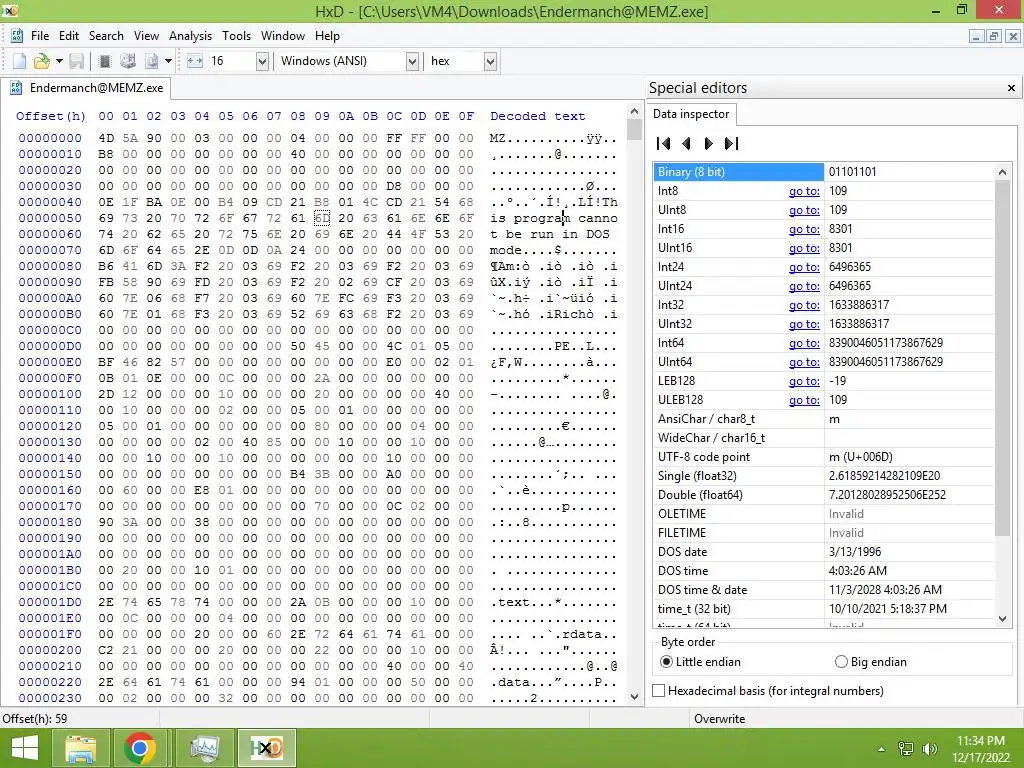Click the binary value 01101101 field
Image resolution: width=1024 pixels, height=768 pixels.
(909, 172)
